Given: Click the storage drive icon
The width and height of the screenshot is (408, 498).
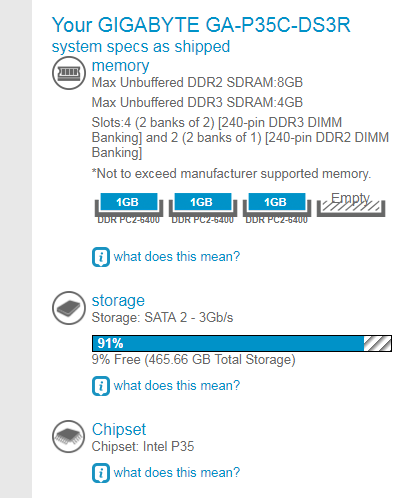Looking at the screenshot, I should (69, 308).
